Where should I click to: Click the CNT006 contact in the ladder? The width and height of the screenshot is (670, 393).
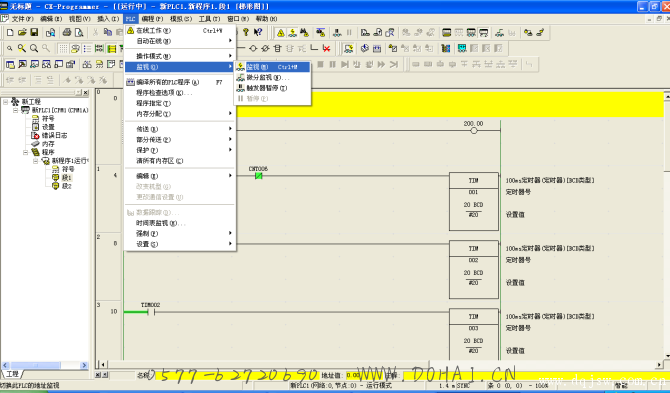(259, 176)
